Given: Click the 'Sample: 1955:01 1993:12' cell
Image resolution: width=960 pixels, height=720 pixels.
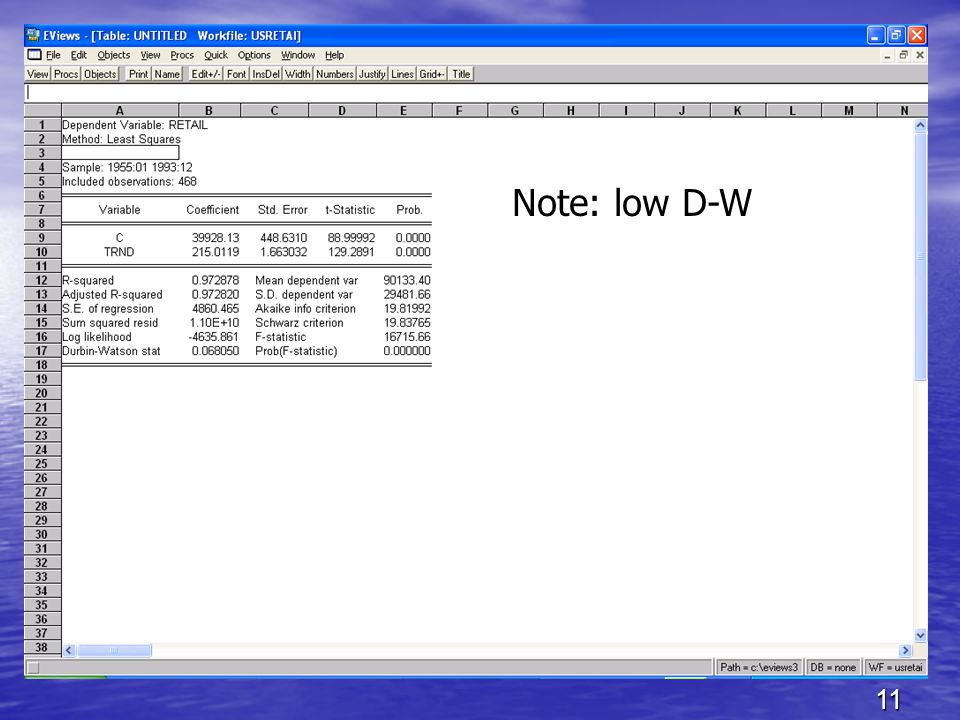Looking at the screenshot, I should [127, 167].
